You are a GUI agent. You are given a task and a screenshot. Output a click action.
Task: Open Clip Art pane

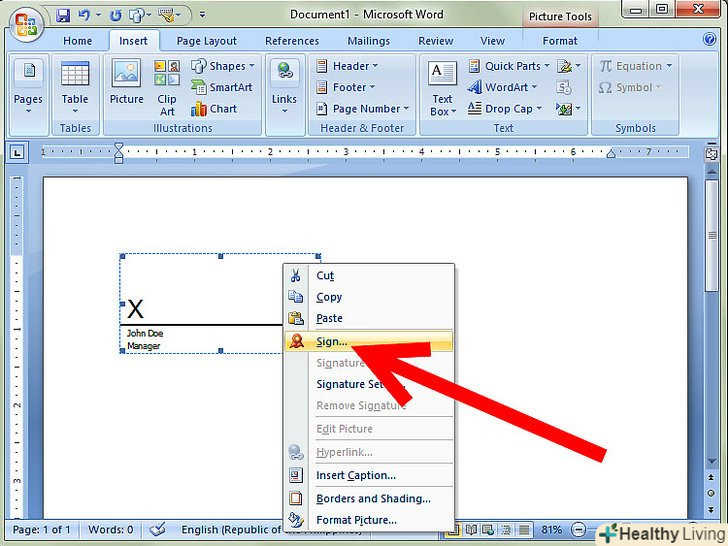point(167,88)
